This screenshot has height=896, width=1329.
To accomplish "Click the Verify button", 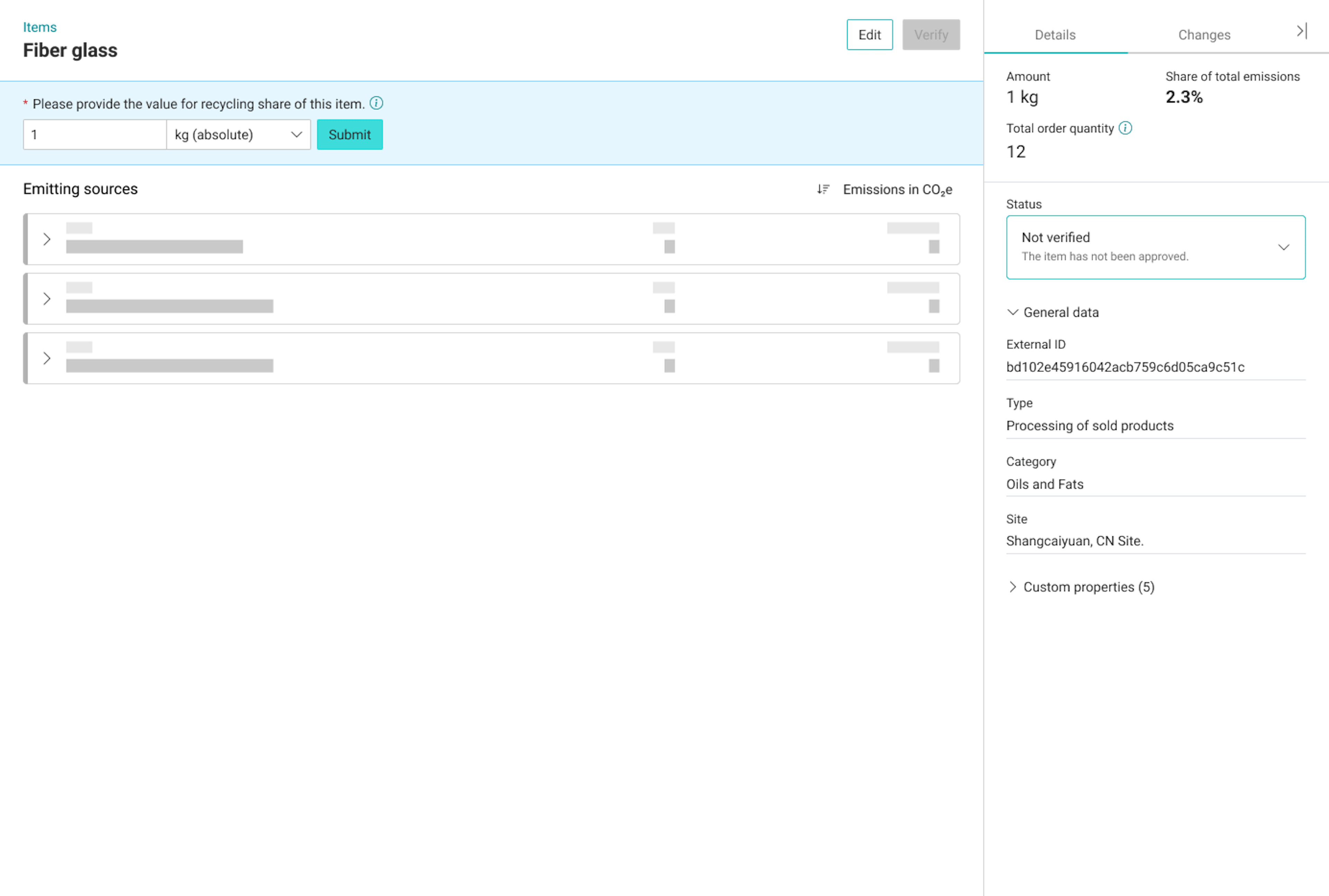I will tap(930, 35).
